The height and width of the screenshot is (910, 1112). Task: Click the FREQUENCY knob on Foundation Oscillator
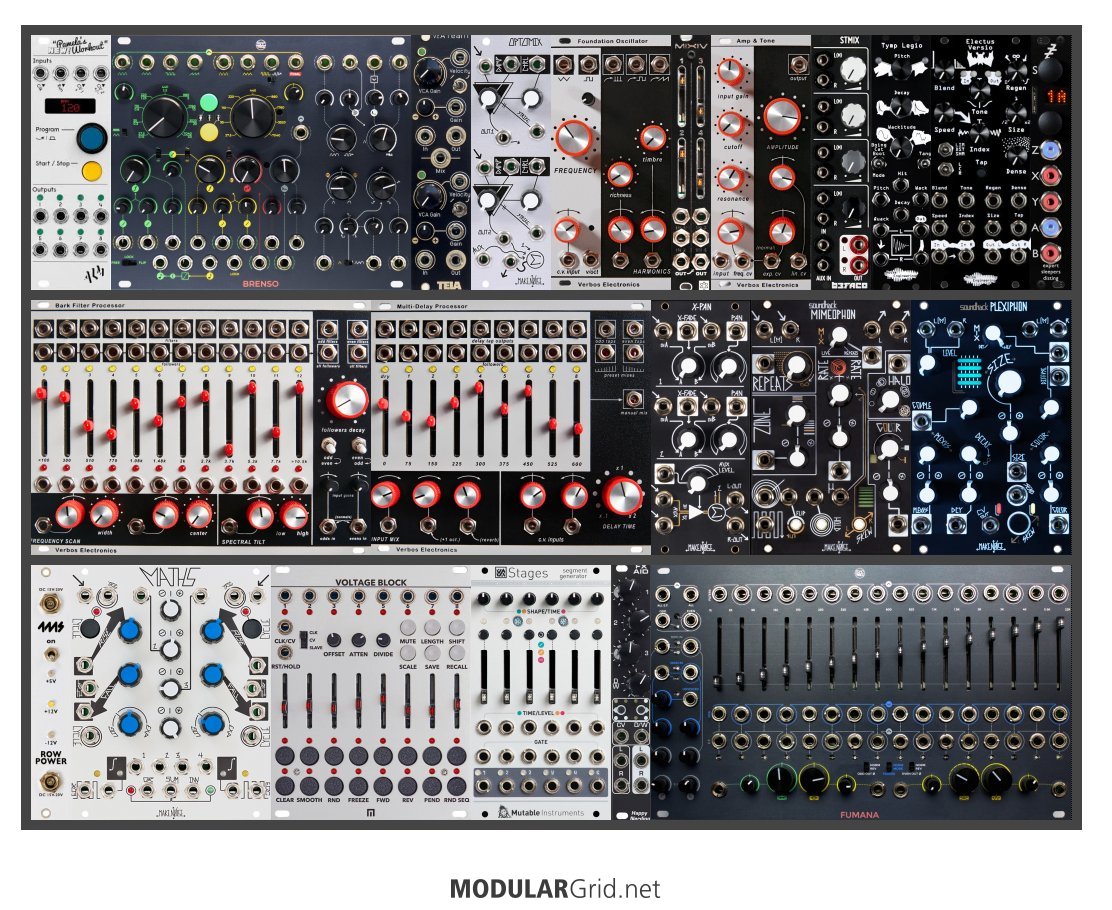[573, 139]
